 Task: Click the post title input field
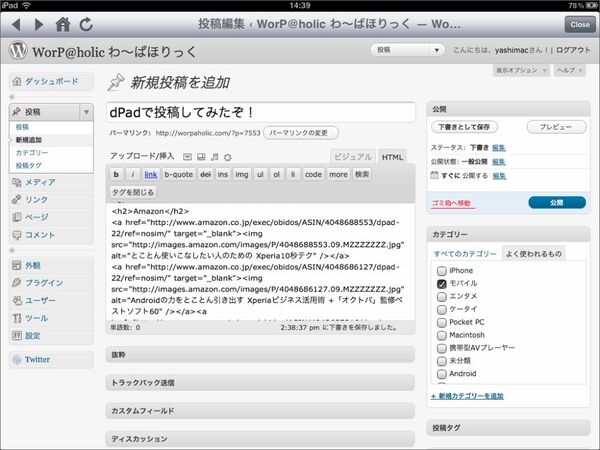pyautogui.click(x=261, y=112)
